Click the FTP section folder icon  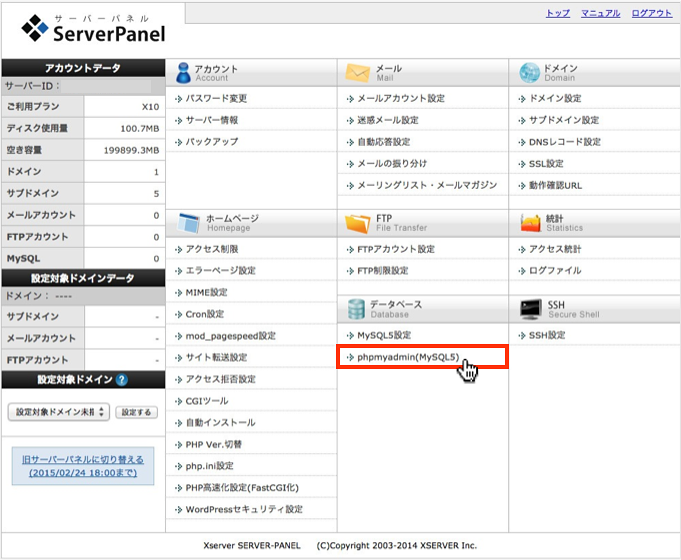coord(357,223)
